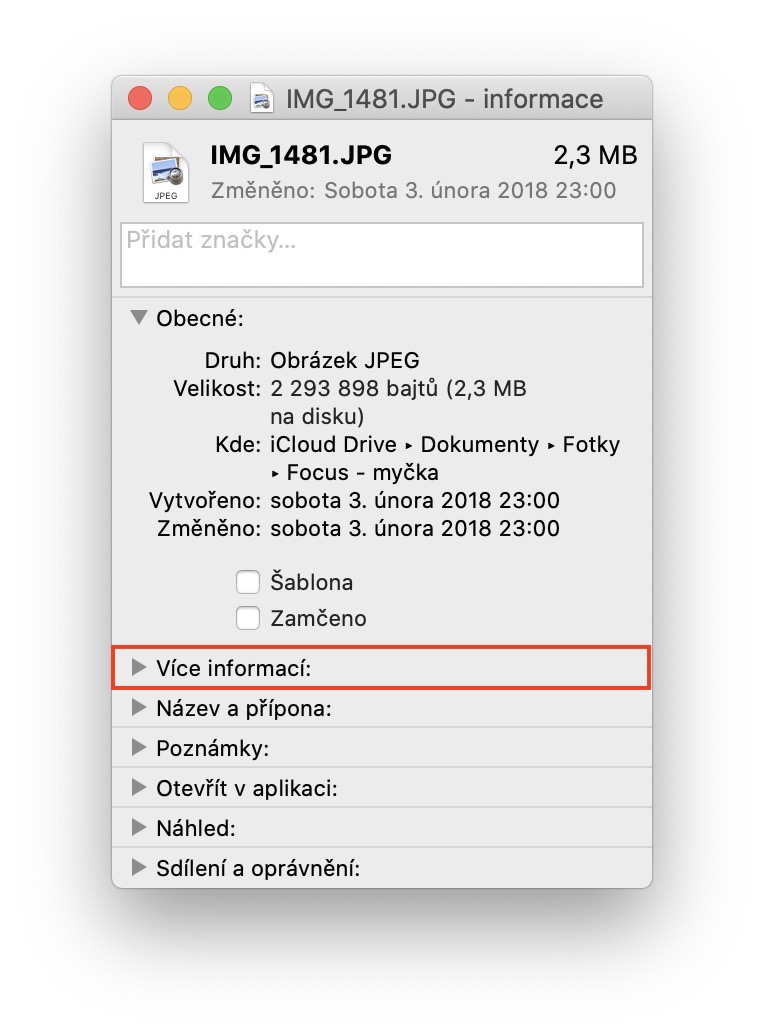The width and height of the screenshot is (764, 1036).
Task: Click the Přidat značky tags field
Action: click(381, 255)
